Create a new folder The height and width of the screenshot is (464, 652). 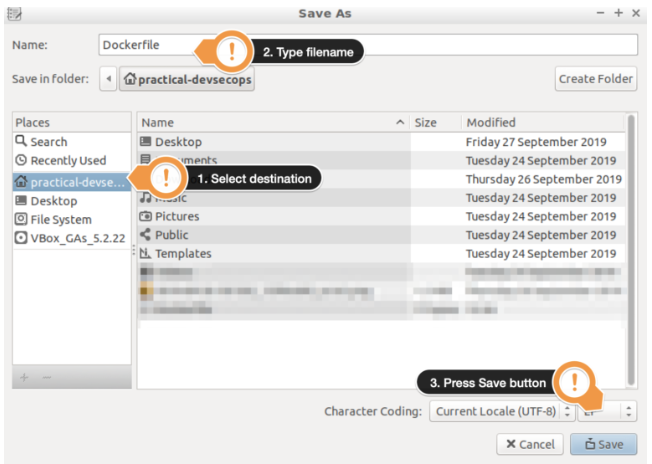coord(595,79)
